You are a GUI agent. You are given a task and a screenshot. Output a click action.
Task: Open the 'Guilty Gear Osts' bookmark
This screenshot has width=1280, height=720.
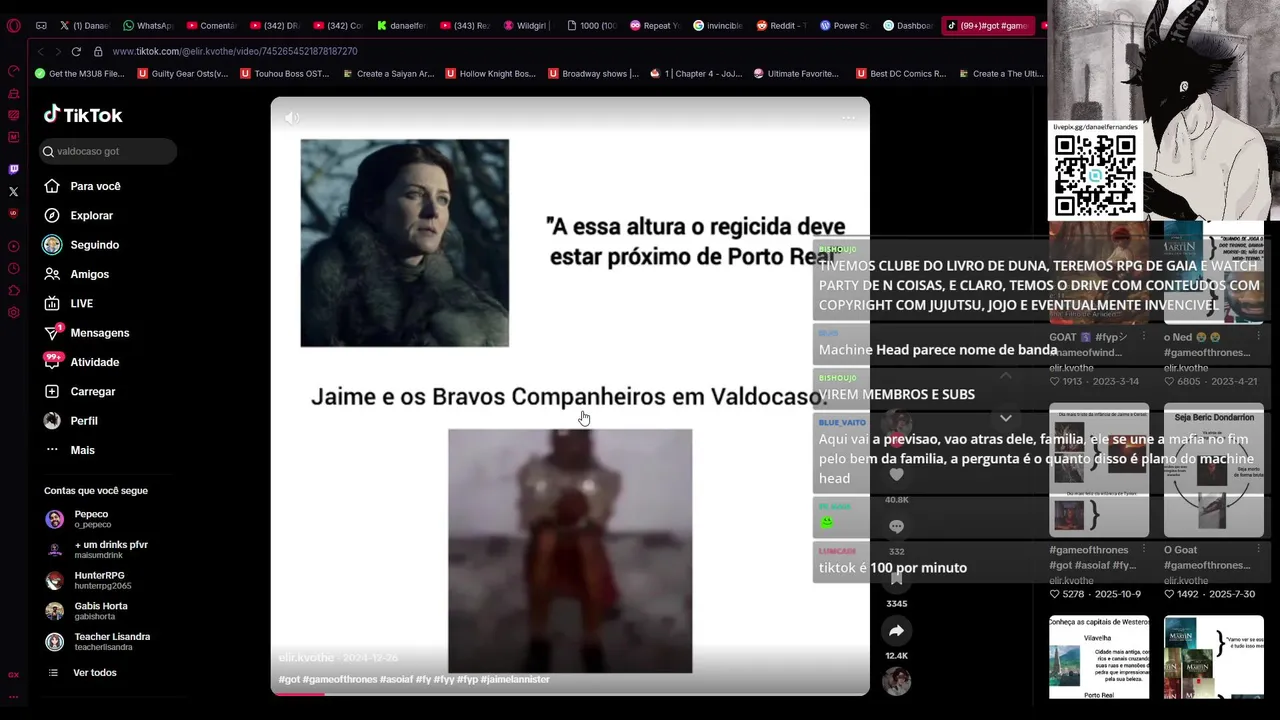point(183,73)
